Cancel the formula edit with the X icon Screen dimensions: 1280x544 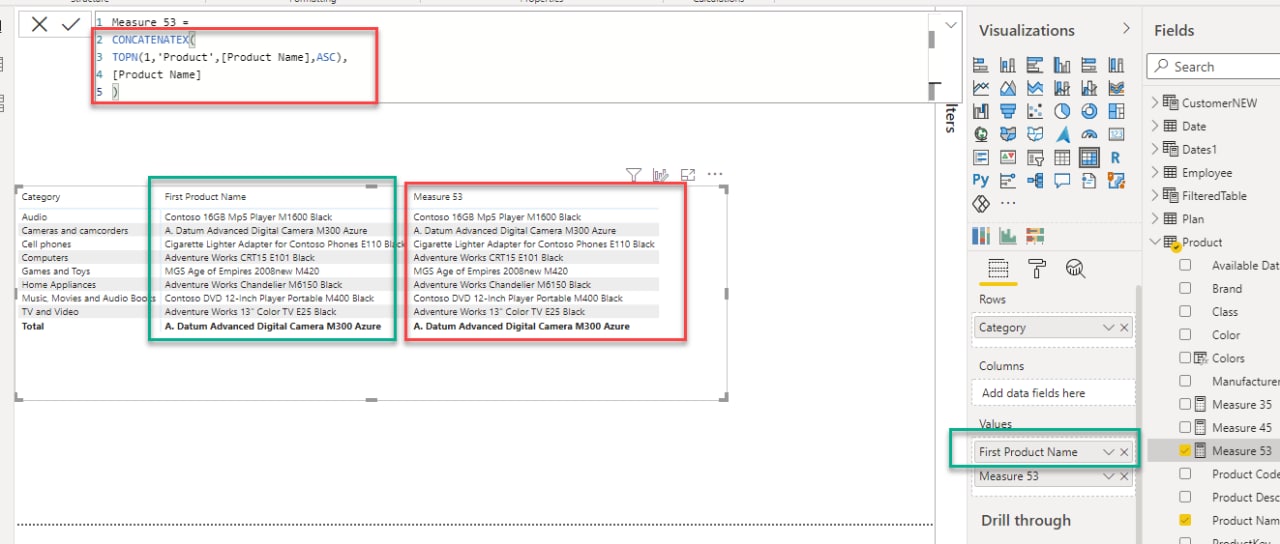[39, 25]
